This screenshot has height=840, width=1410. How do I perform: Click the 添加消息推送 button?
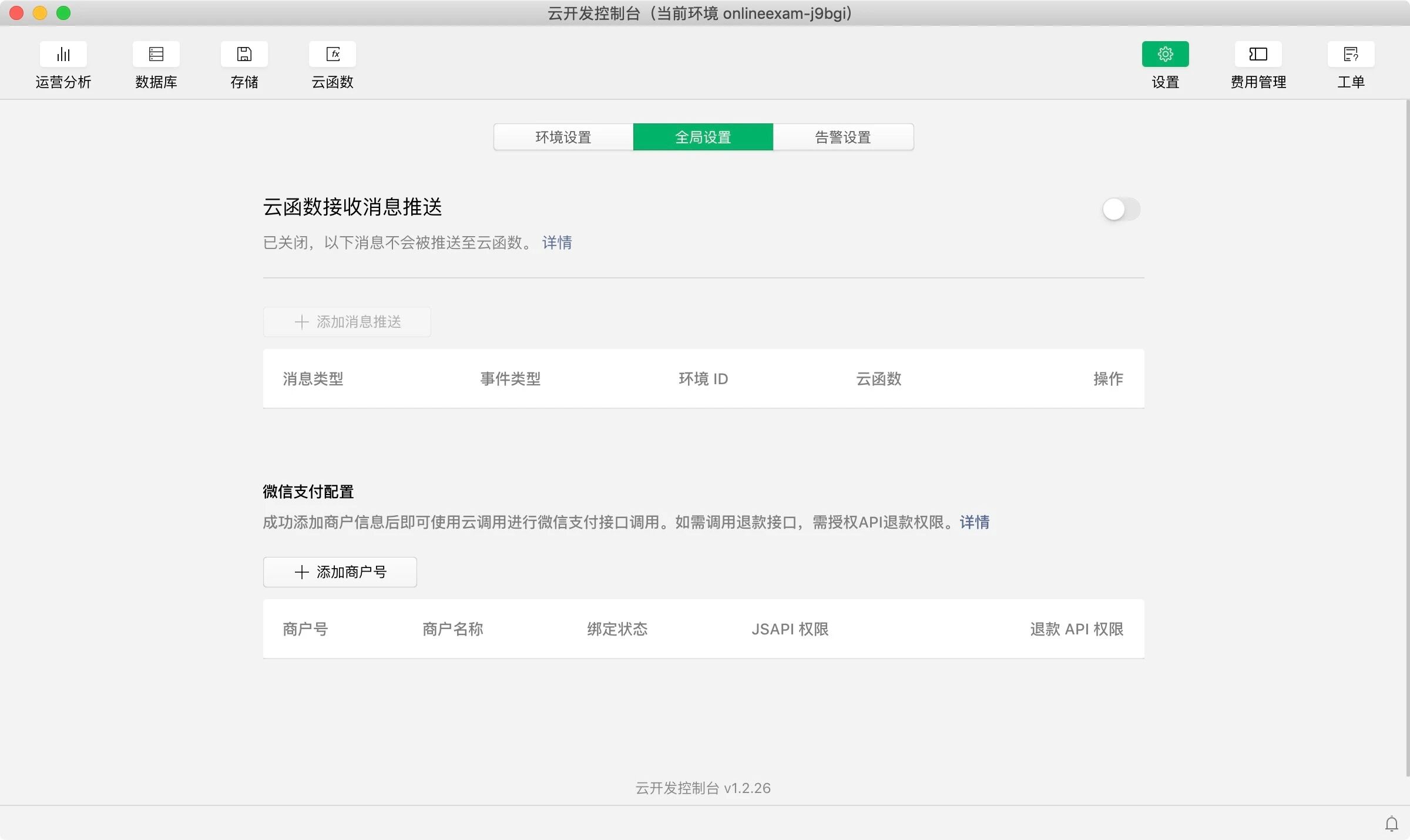347,322
